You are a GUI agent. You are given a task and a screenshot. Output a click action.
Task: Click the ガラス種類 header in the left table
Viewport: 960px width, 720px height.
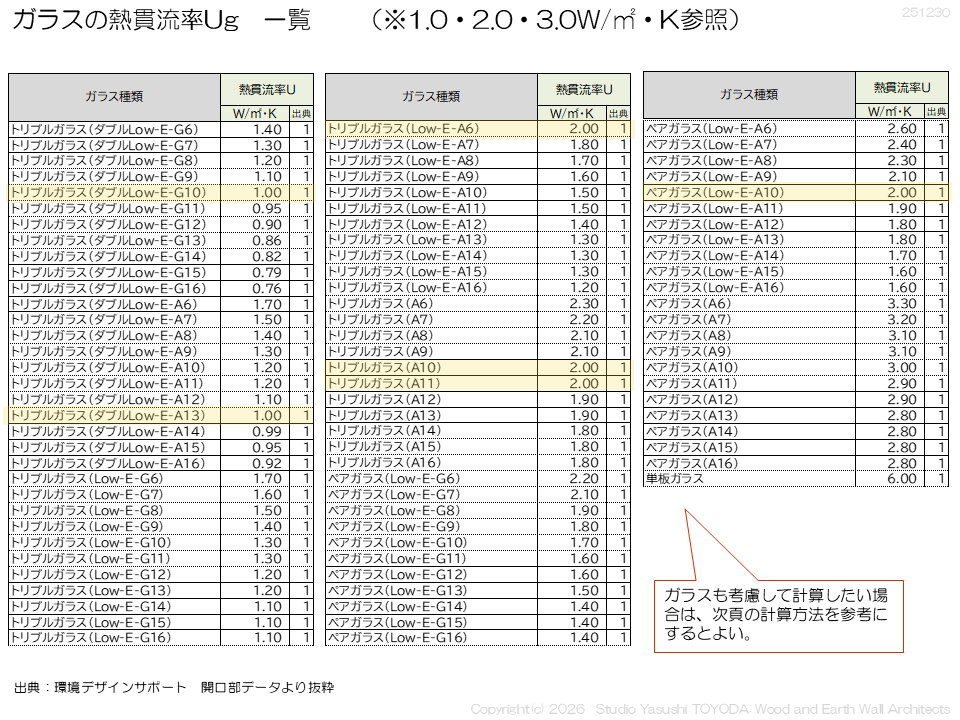[114, 96]
